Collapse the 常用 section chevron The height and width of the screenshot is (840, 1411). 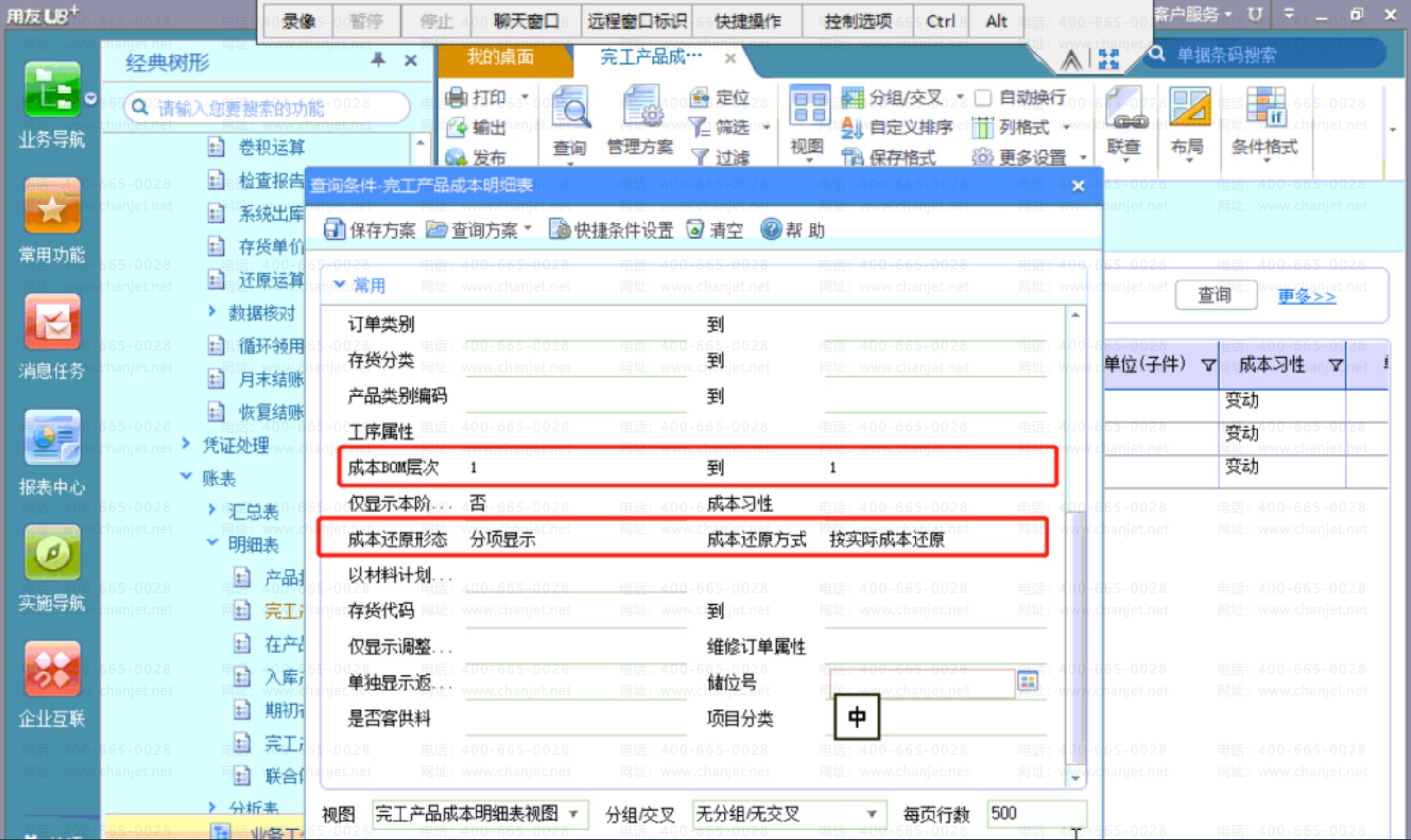[340, 284]
